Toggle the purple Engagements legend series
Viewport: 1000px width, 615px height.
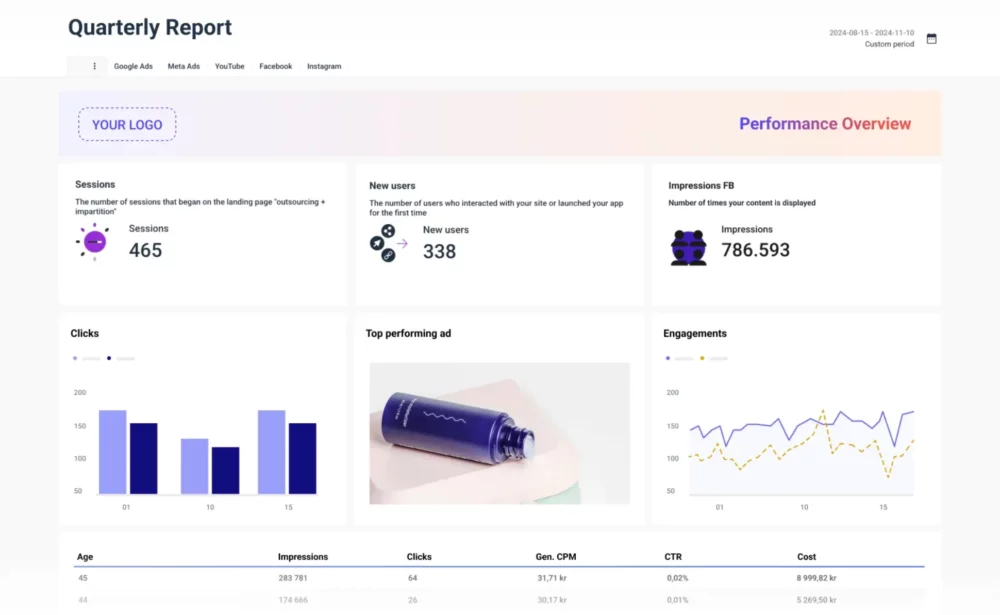(x=680, y=358)
